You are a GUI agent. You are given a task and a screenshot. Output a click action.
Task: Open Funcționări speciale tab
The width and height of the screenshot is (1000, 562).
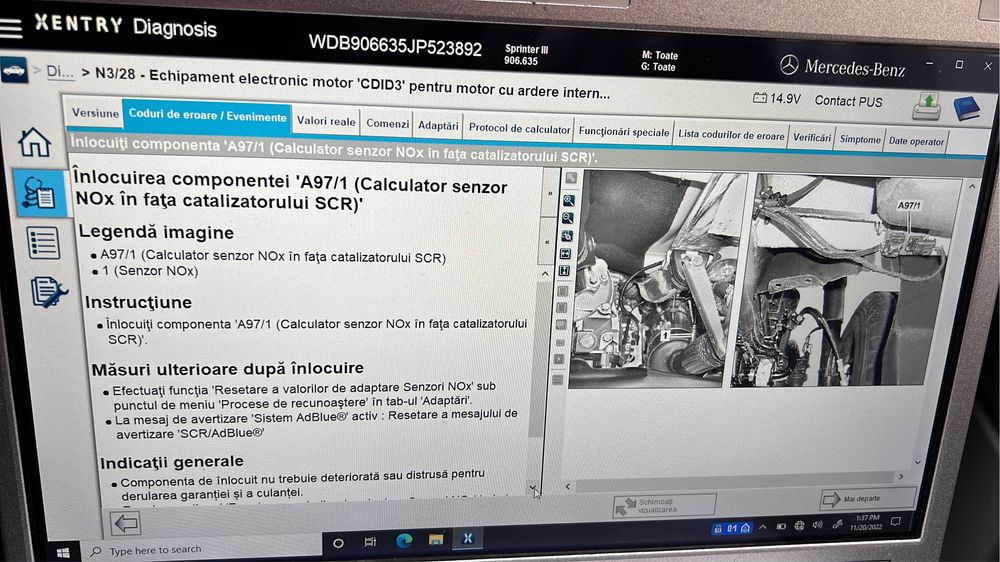624,132
